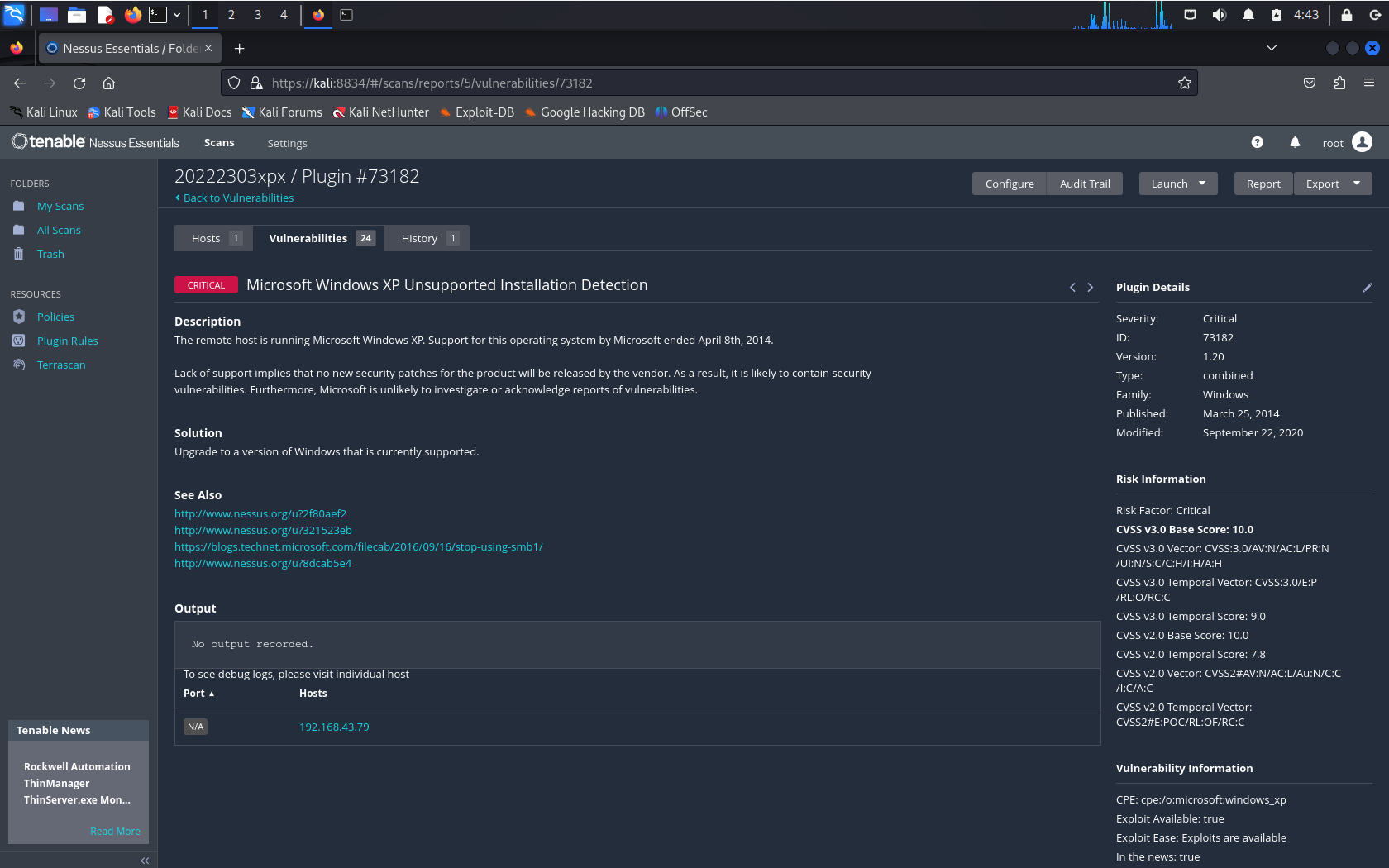Expand the Export dropdown arrow

[x=1357, y=184]
